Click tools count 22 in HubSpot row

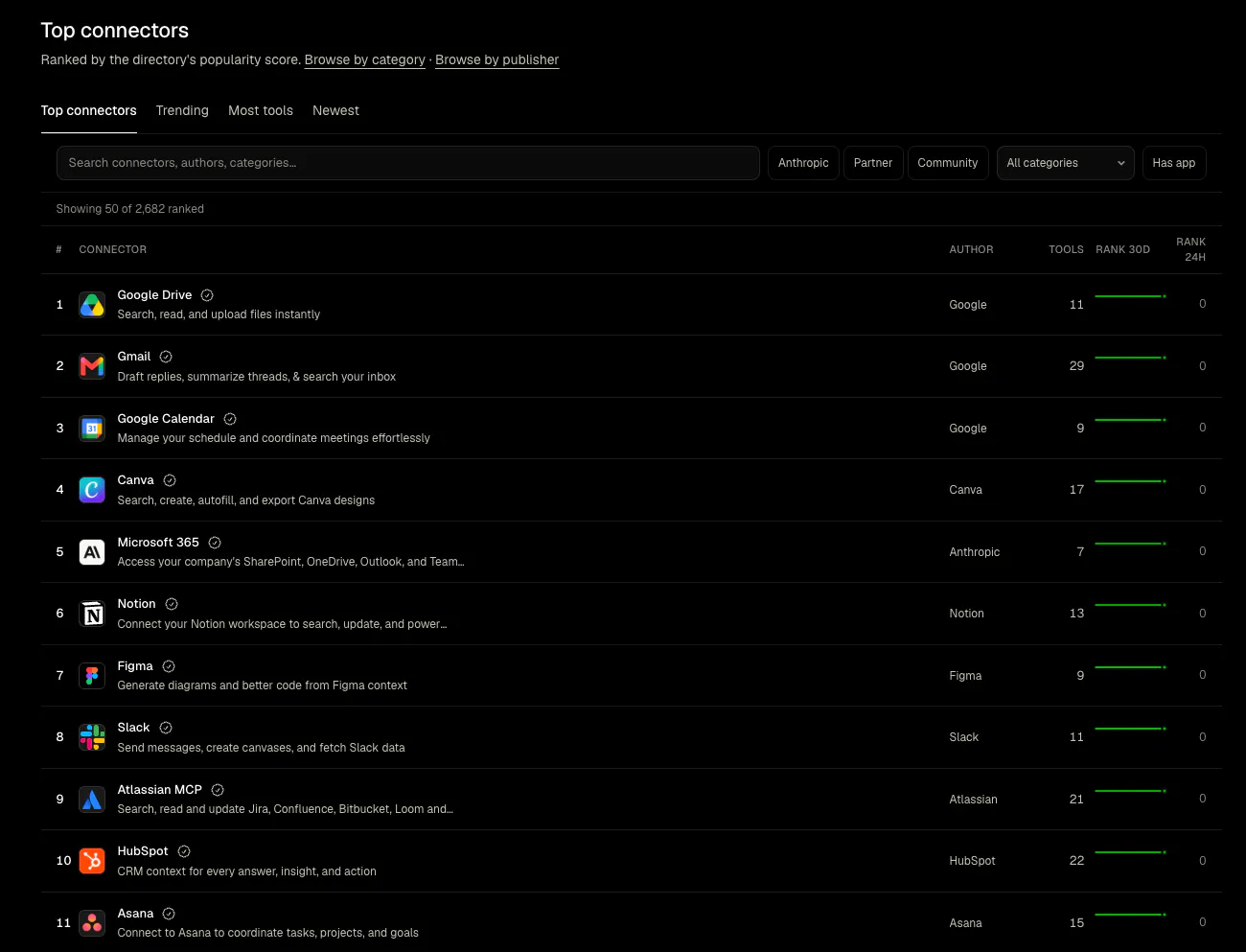click(x=1076, y=861)
